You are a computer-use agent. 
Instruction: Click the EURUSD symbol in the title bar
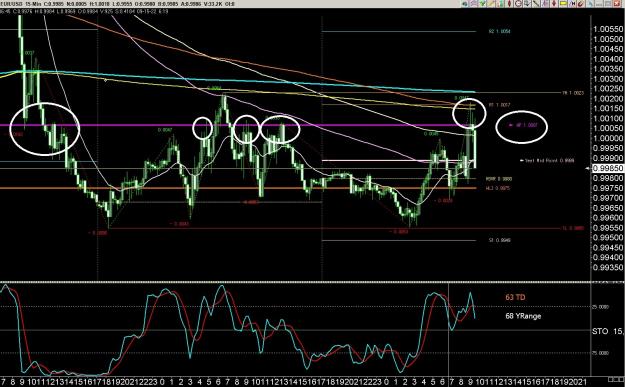pyautogui.click(x=10, y=4)
